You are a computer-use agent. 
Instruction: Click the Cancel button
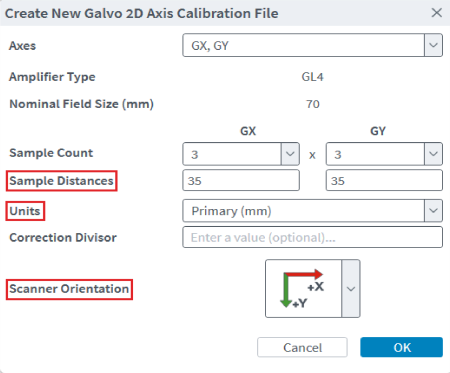[302, 347]
